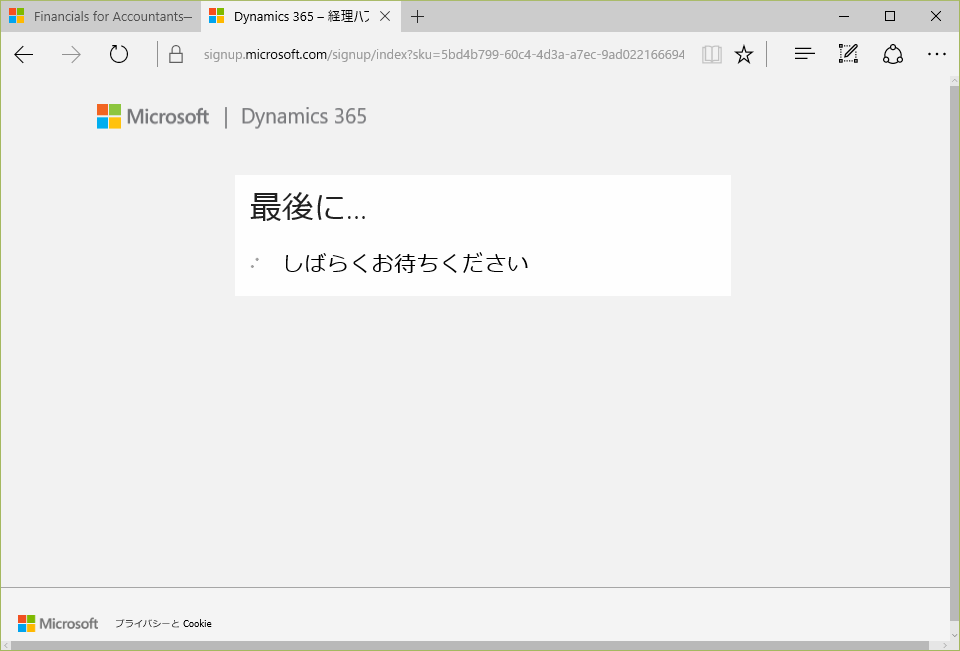Open the Hub three-lines icon
The image size is (960, 651).
[804, 55]
